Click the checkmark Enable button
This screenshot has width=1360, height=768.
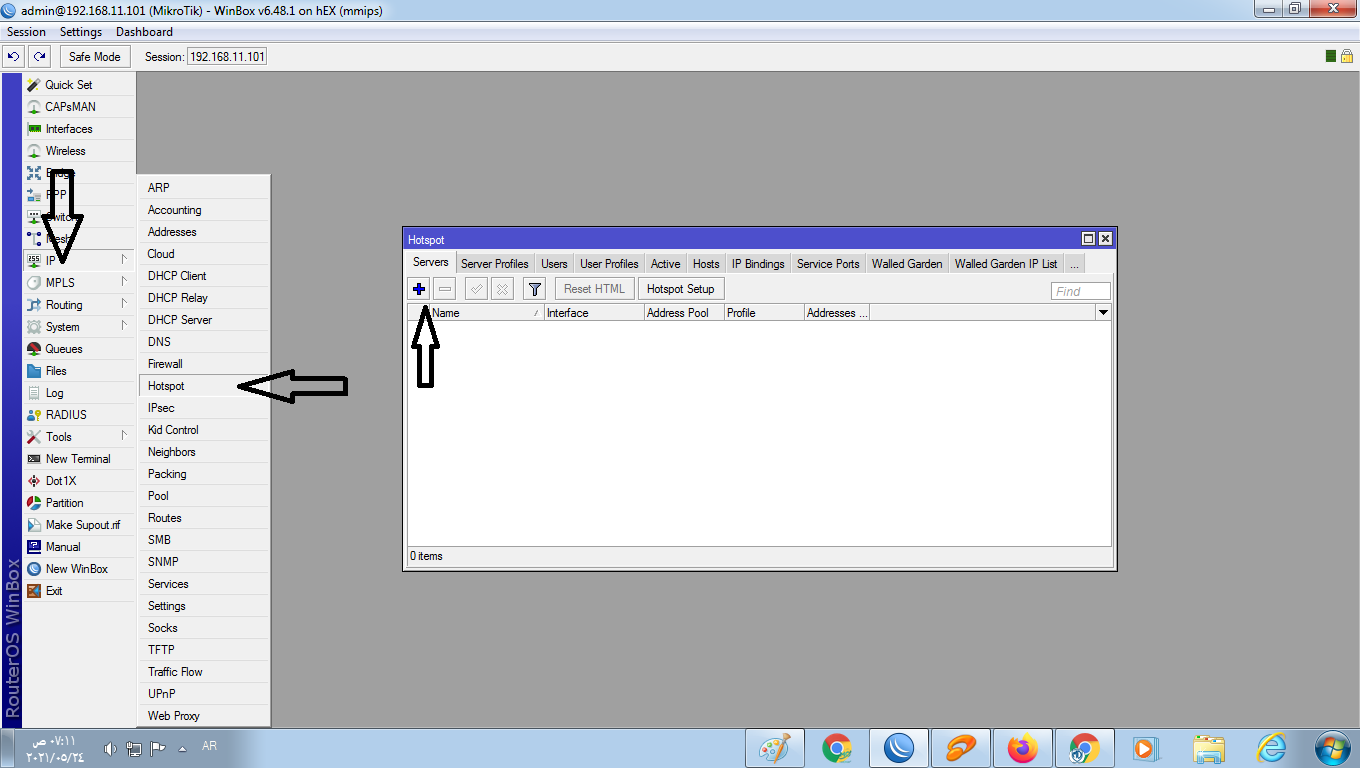click(477, 289)
